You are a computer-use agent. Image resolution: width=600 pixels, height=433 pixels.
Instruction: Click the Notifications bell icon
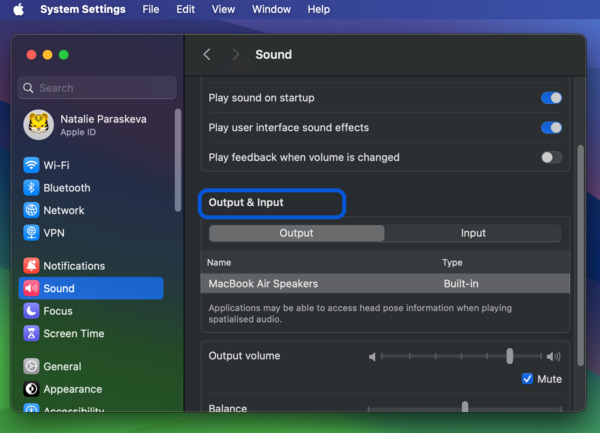[x=31, y=265]
